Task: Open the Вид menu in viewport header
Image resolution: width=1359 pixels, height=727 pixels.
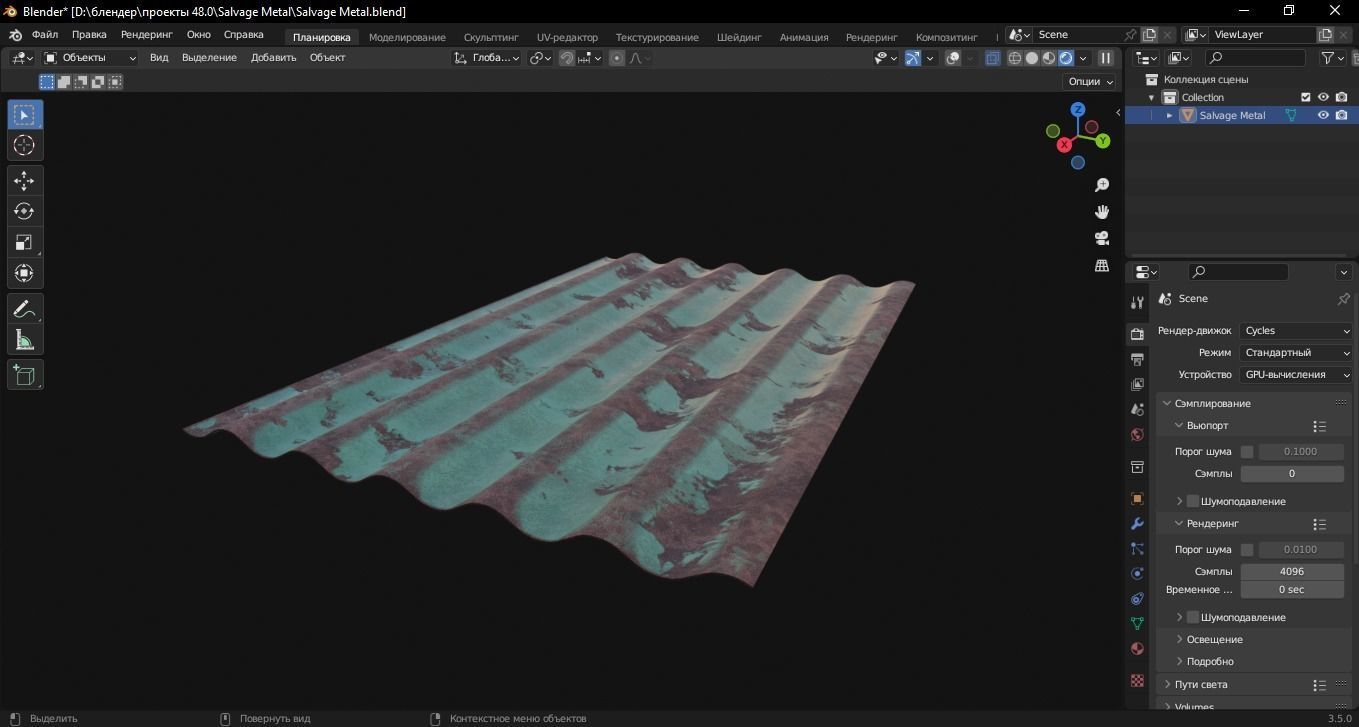Action: (x=159, y=58)
